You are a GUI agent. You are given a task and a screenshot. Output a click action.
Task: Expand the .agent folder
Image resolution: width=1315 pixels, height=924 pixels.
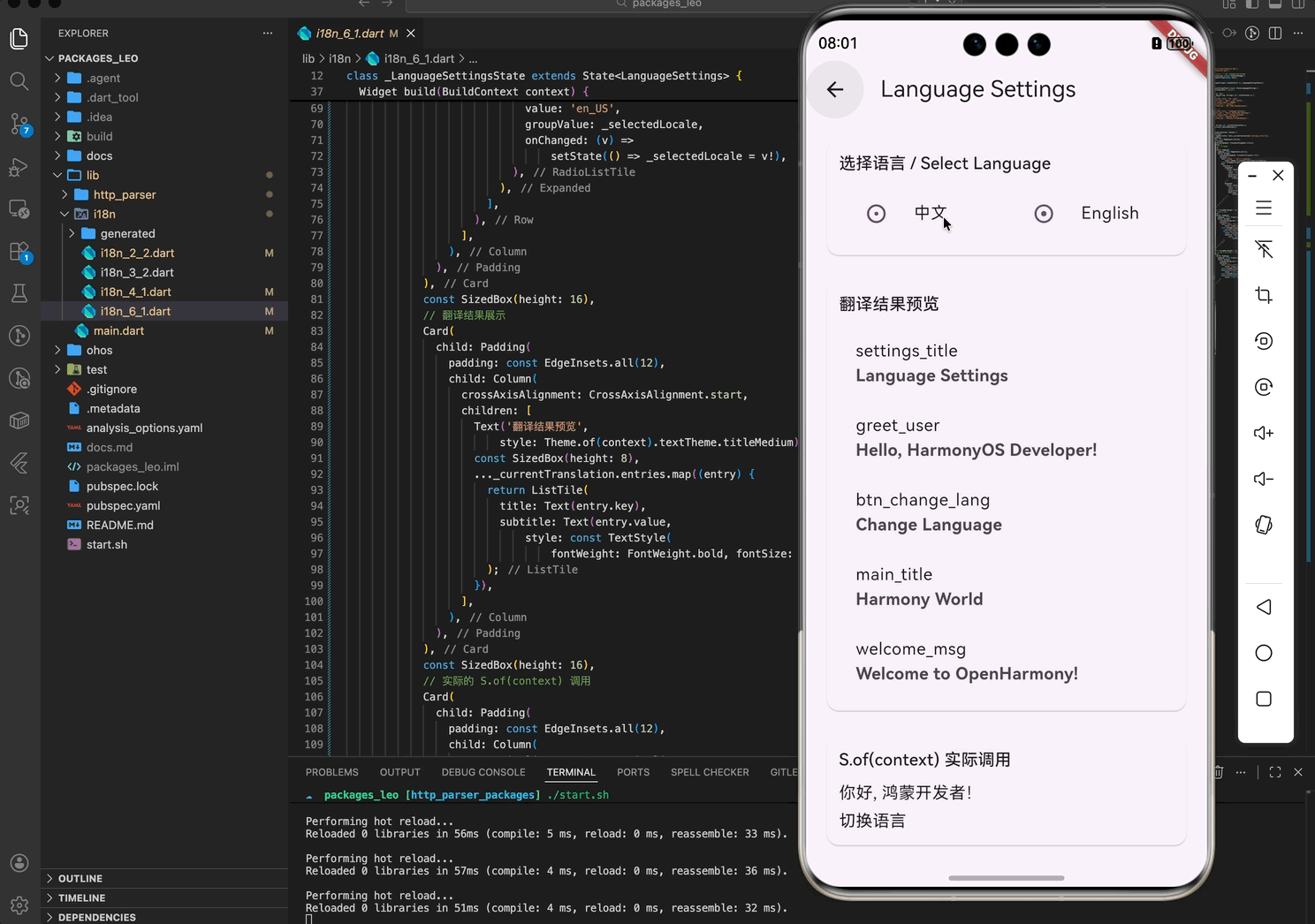pos(164,78)
